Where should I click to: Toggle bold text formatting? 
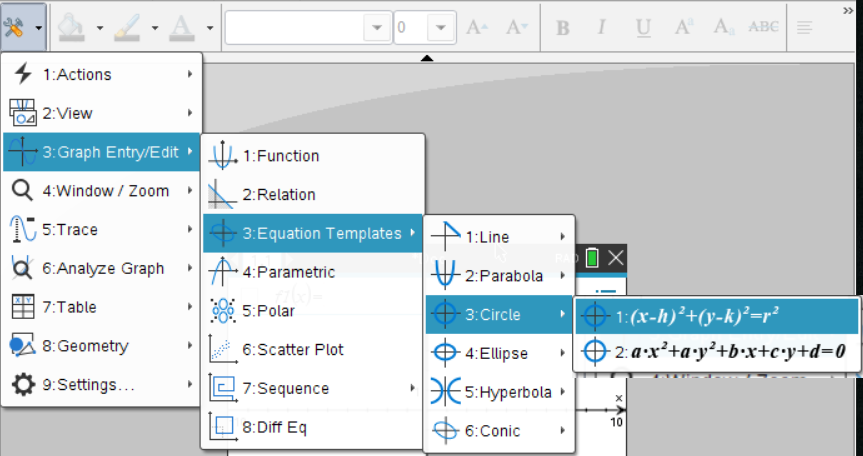click(x=562, y=27)
